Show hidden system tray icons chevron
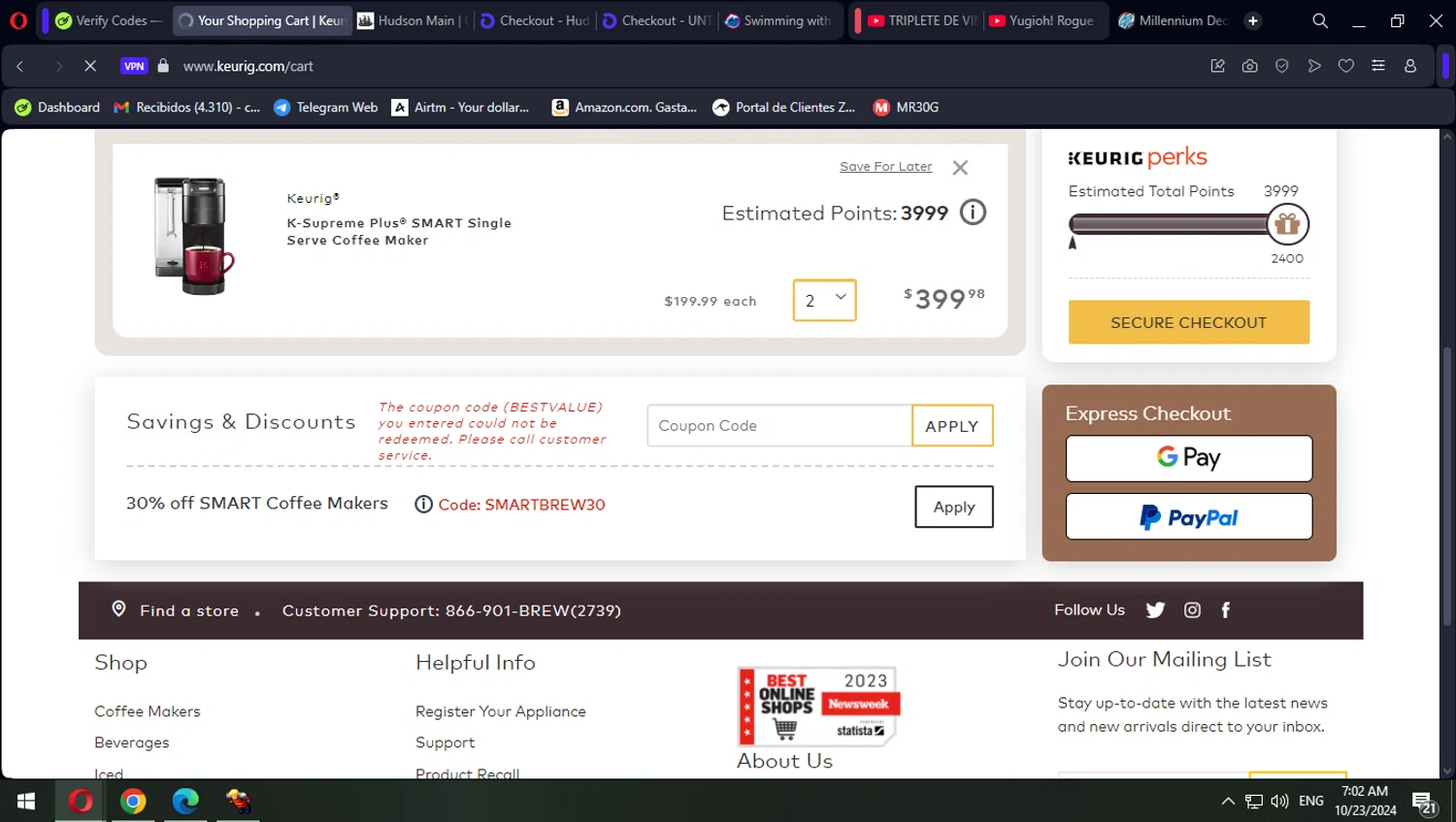This screenshot has width=1456, height=822. tap(1228, 802)
